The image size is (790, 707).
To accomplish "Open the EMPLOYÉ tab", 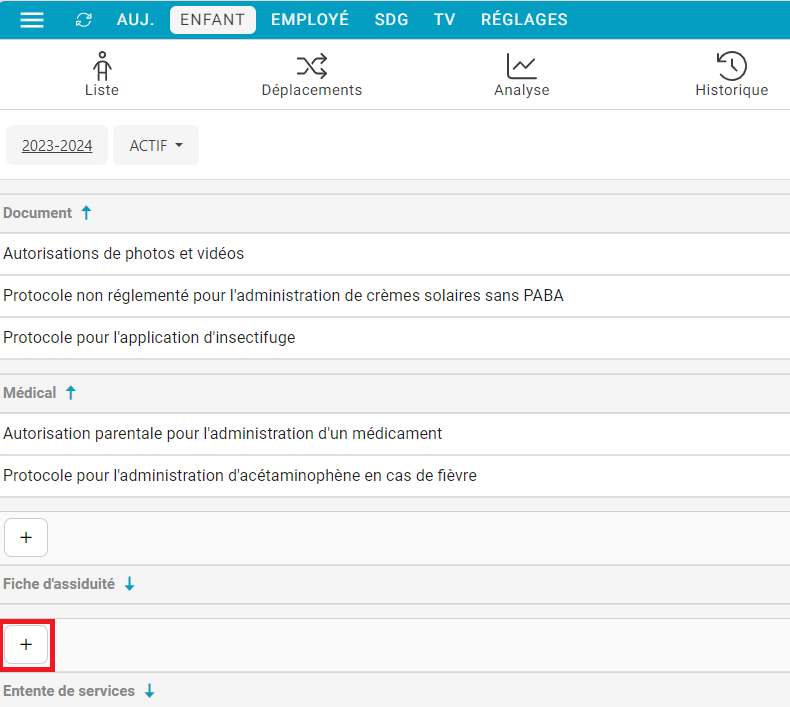I will coord(310,20).
